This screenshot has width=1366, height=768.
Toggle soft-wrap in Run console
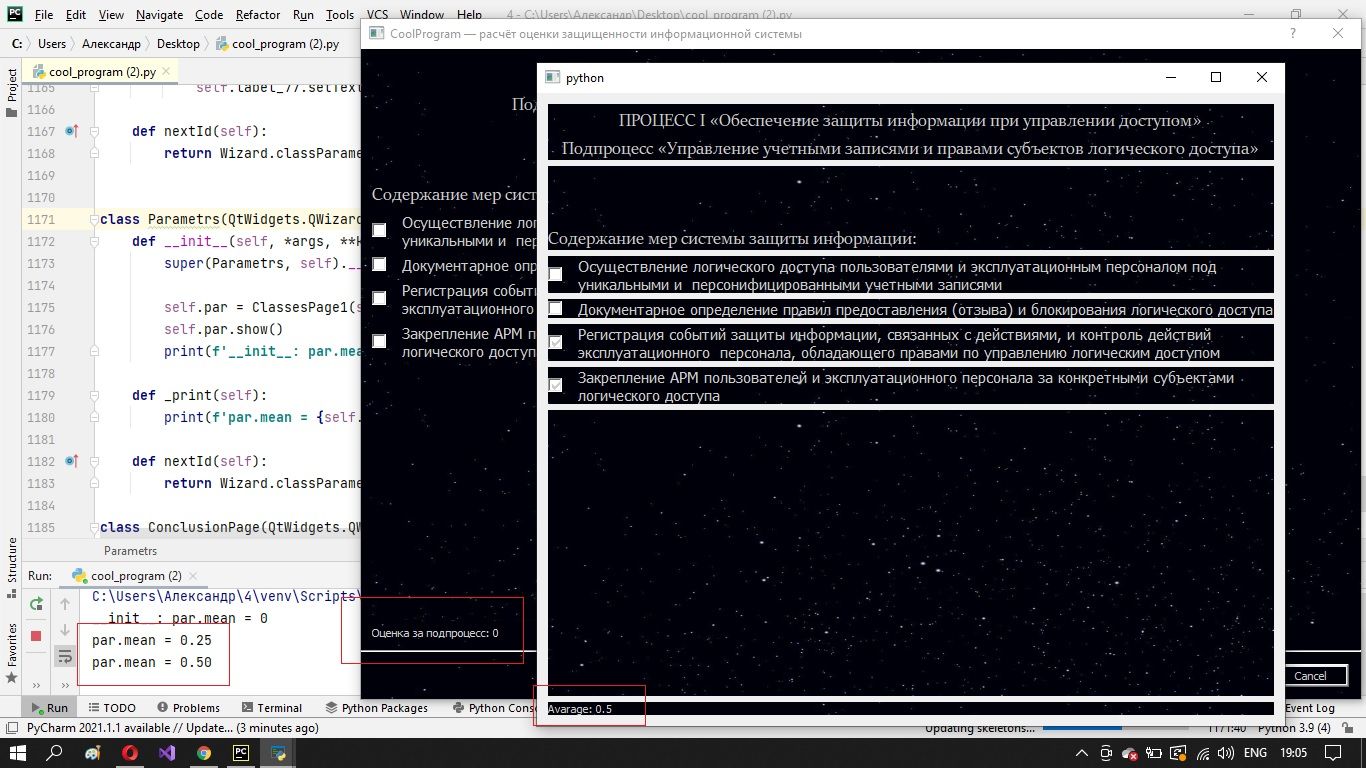65,656
